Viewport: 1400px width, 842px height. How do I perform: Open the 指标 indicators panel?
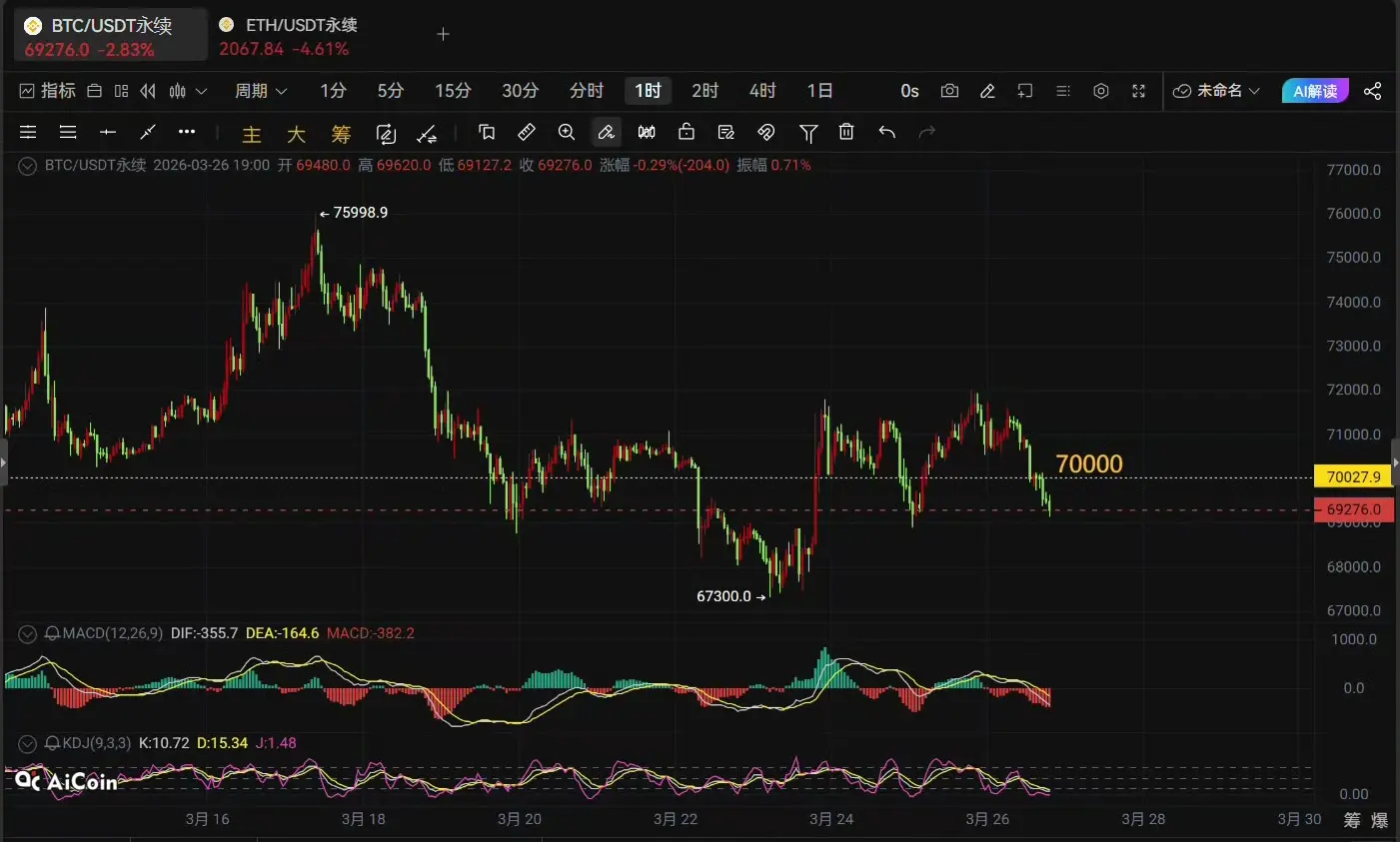(48, 91)
